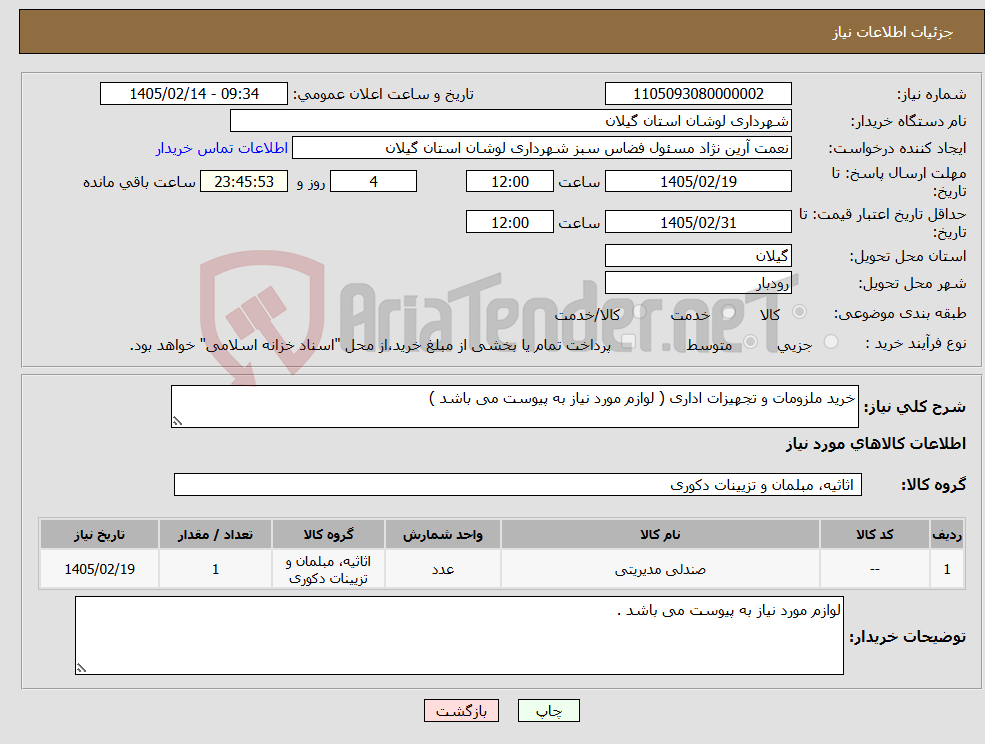Select the کالا radio button

pyautogui.click(x=800, y=312)
